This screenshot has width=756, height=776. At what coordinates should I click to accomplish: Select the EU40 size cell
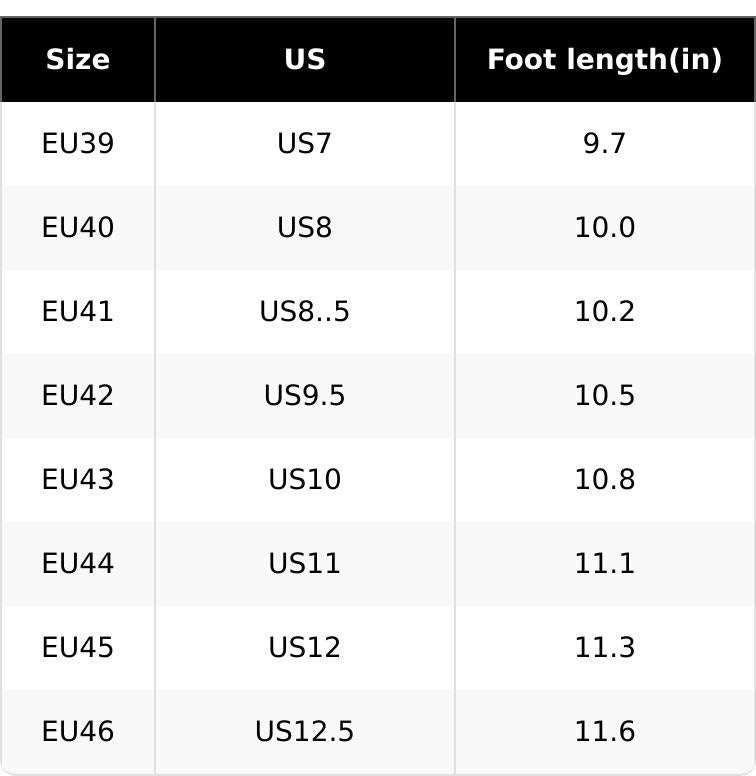[78, 228]
